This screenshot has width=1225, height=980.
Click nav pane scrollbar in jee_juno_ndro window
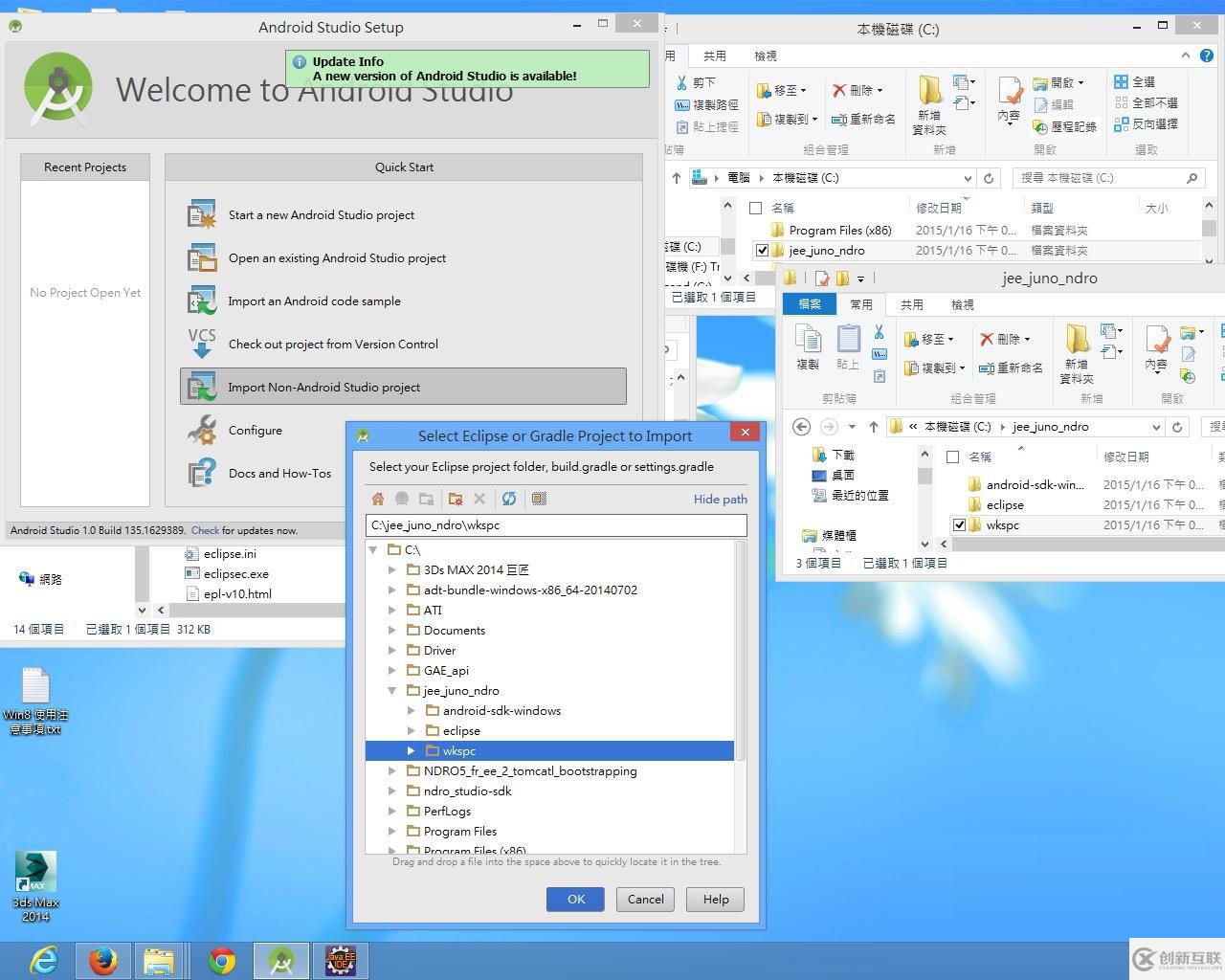click(924, 475)
